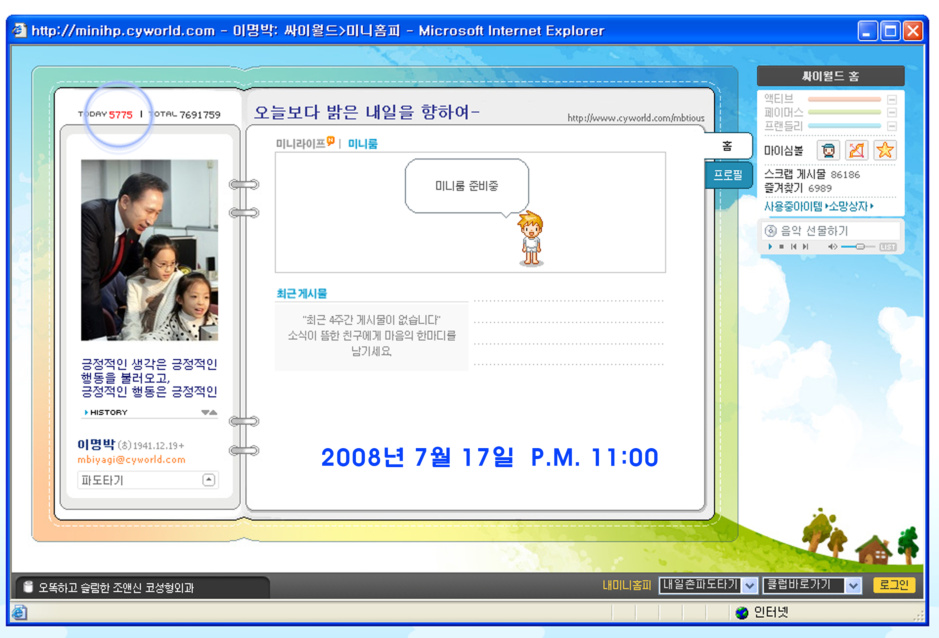This screenshot has height=638, width=939.
Task: Open the 내미니홈피 link in bottom bar
Action: point(626,585)
